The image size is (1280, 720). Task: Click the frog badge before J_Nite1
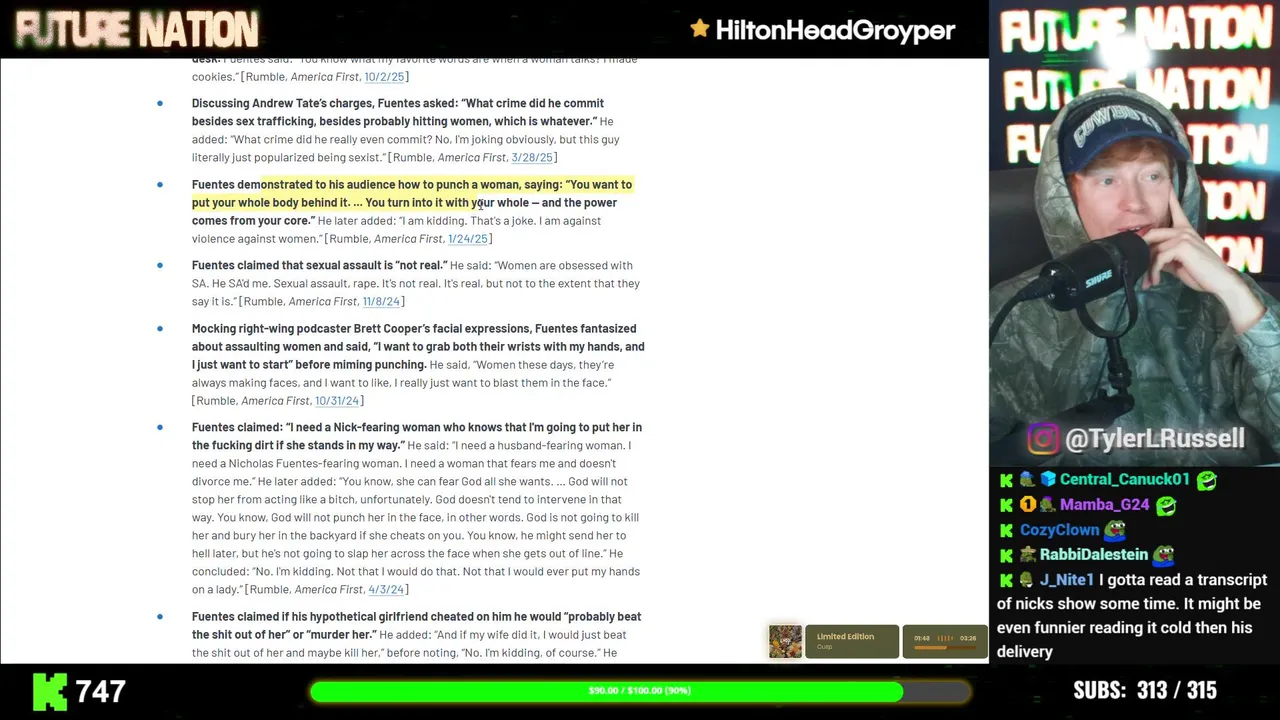pos(1028,580)
